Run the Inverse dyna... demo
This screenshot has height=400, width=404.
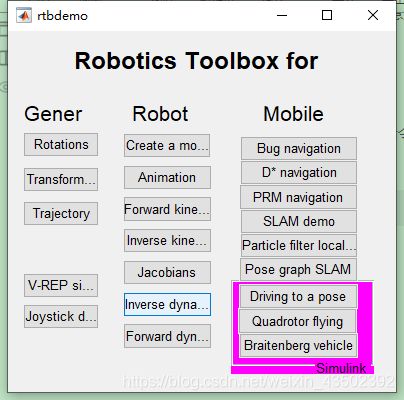(x=167, y=304)
